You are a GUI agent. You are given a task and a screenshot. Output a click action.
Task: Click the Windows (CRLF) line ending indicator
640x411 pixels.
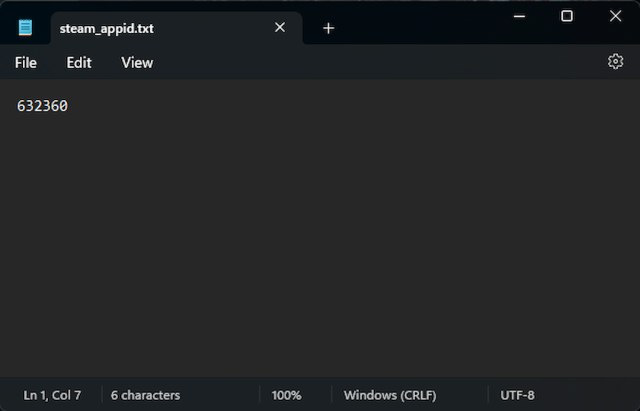point(390,395)
